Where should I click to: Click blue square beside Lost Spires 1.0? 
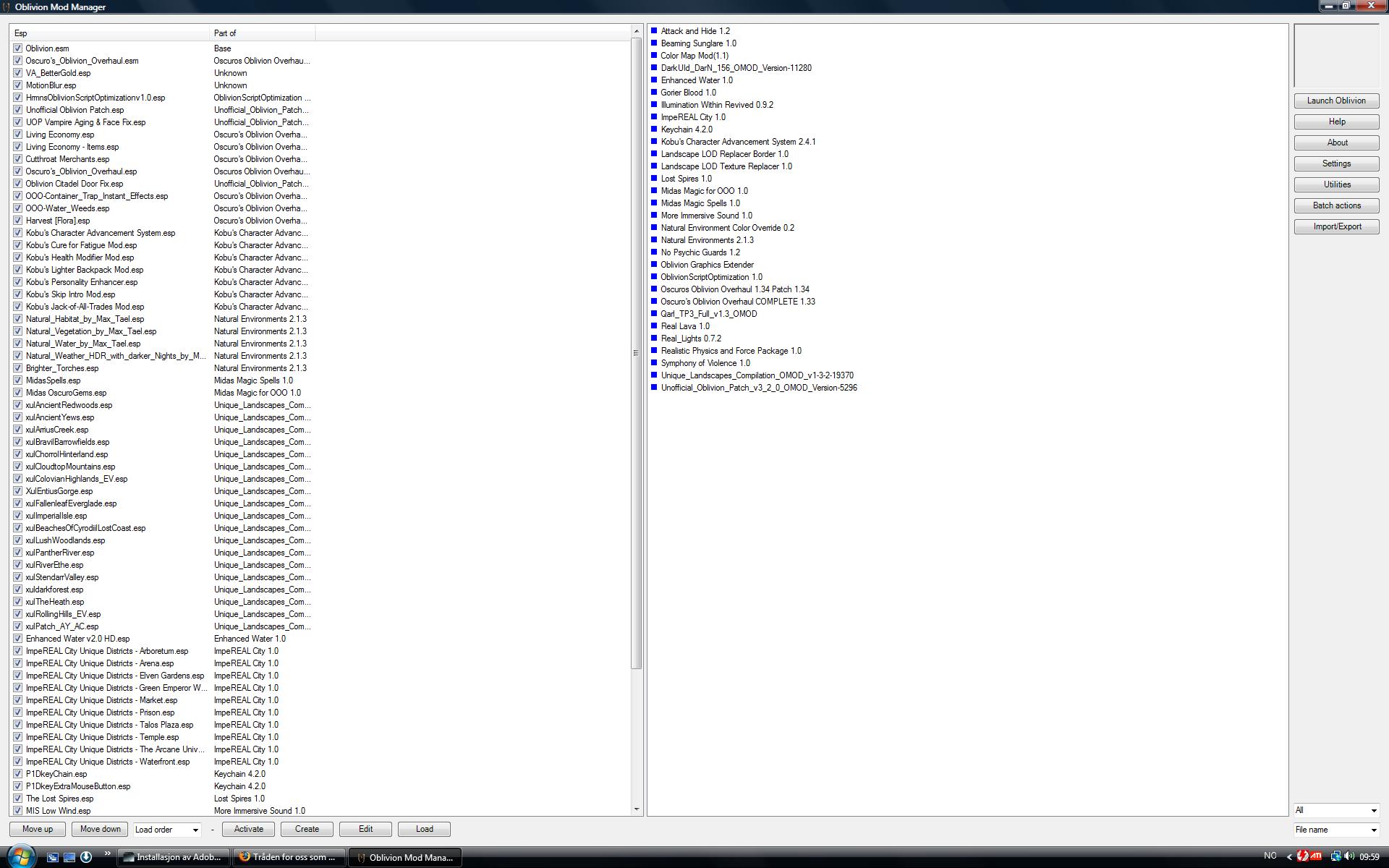654,178
